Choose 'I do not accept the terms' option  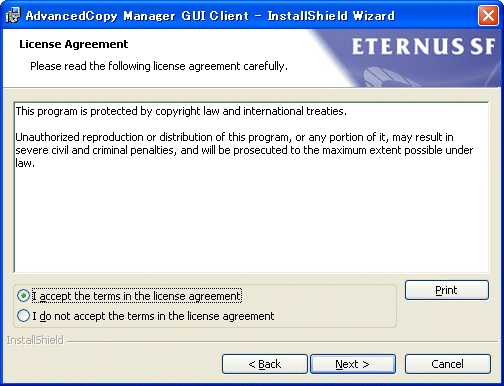[23, 316]
